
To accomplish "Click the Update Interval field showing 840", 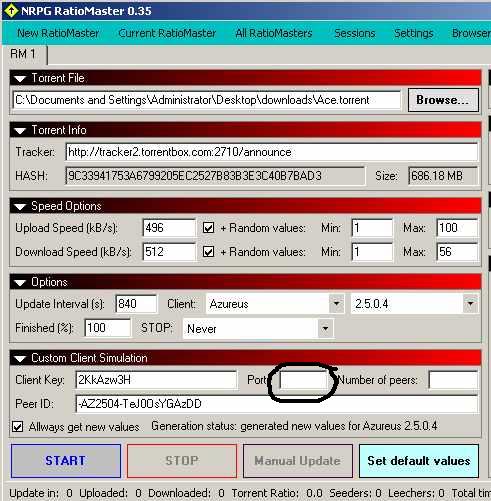I will (136, 304).
